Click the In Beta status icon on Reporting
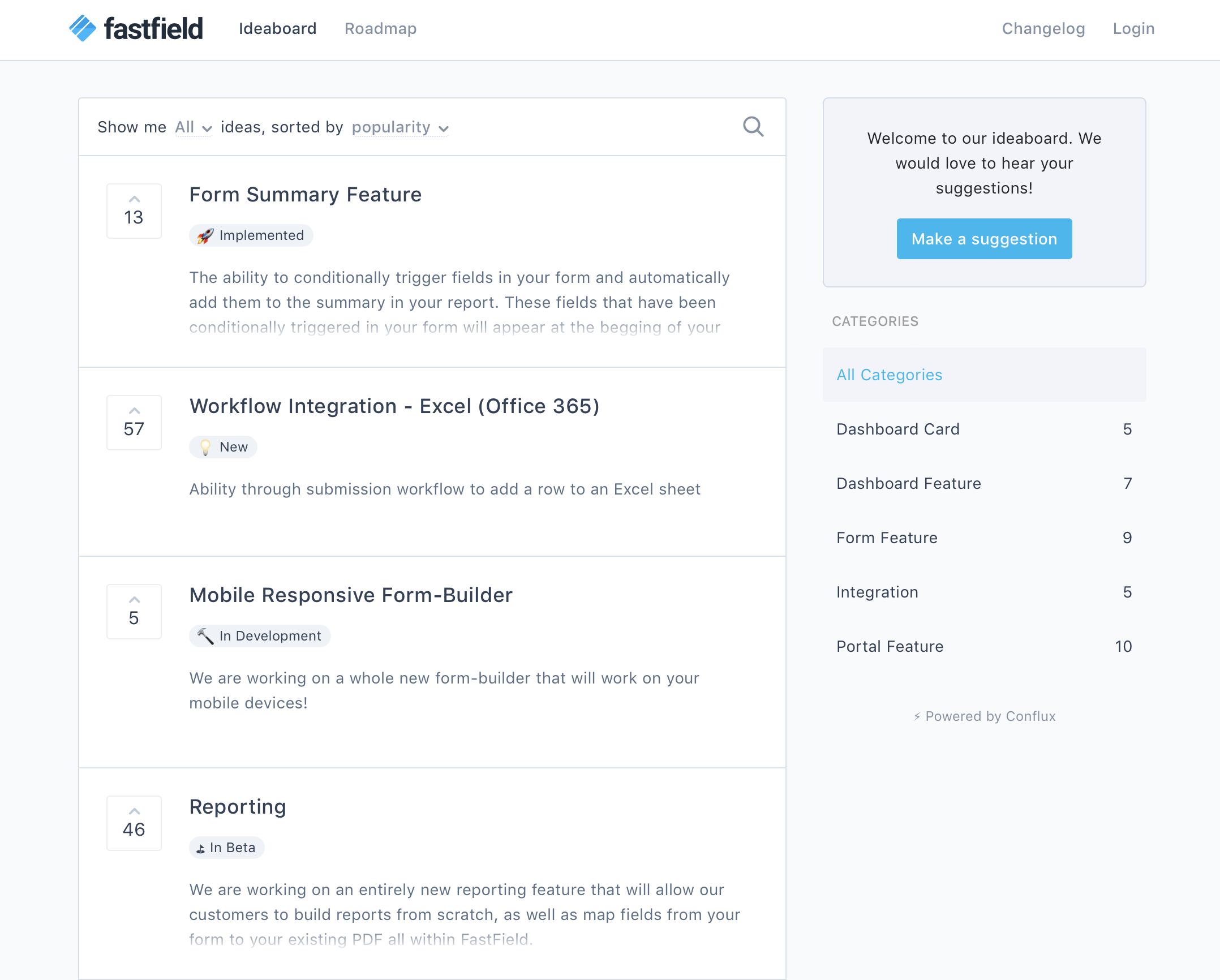Image resolution: width=1220 pixels, height=980 pixels. pyautogui.click(x=201, y=848)
